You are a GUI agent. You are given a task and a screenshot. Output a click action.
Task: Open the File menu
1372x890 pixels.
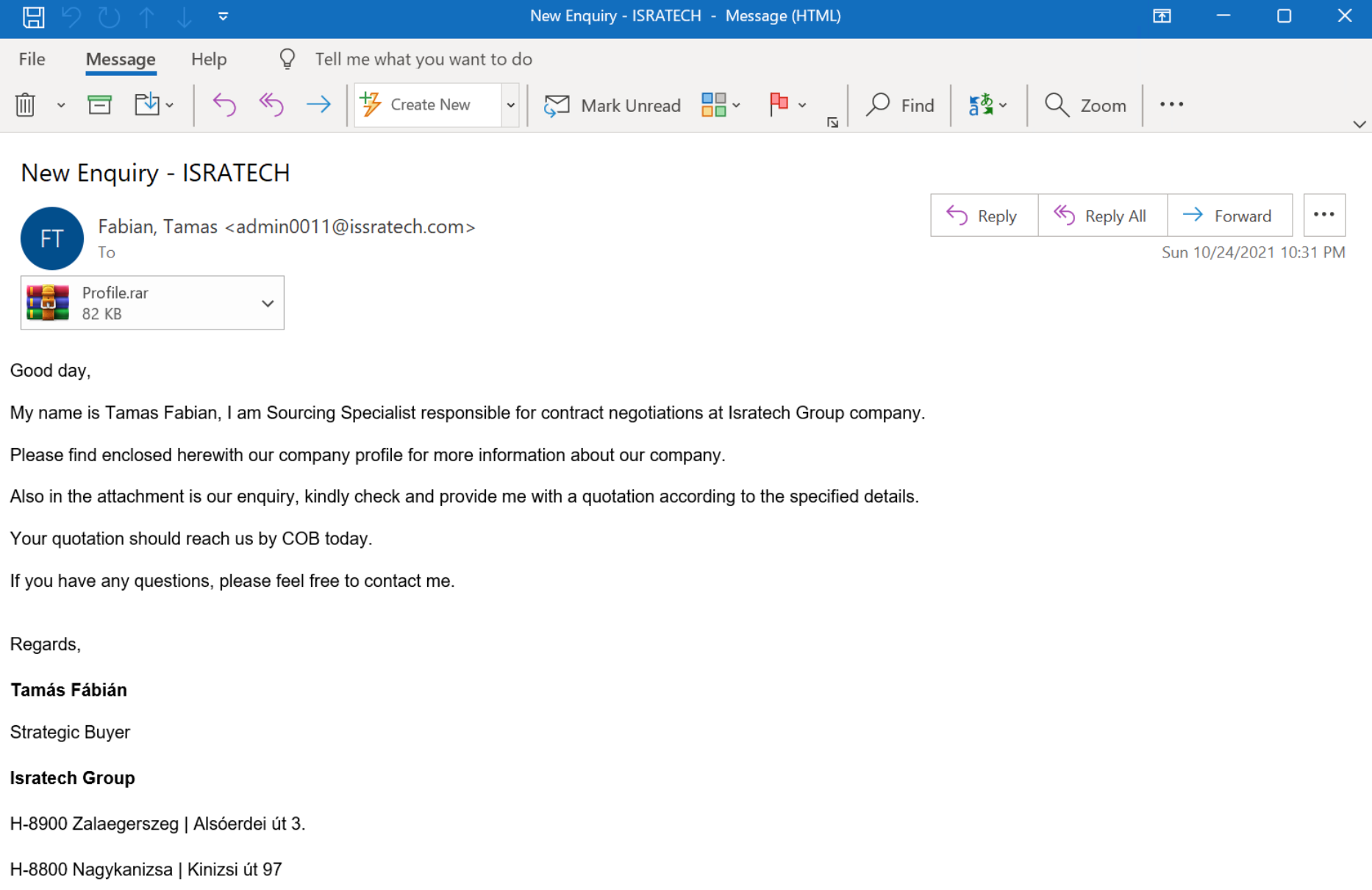[x=32, y=60]
